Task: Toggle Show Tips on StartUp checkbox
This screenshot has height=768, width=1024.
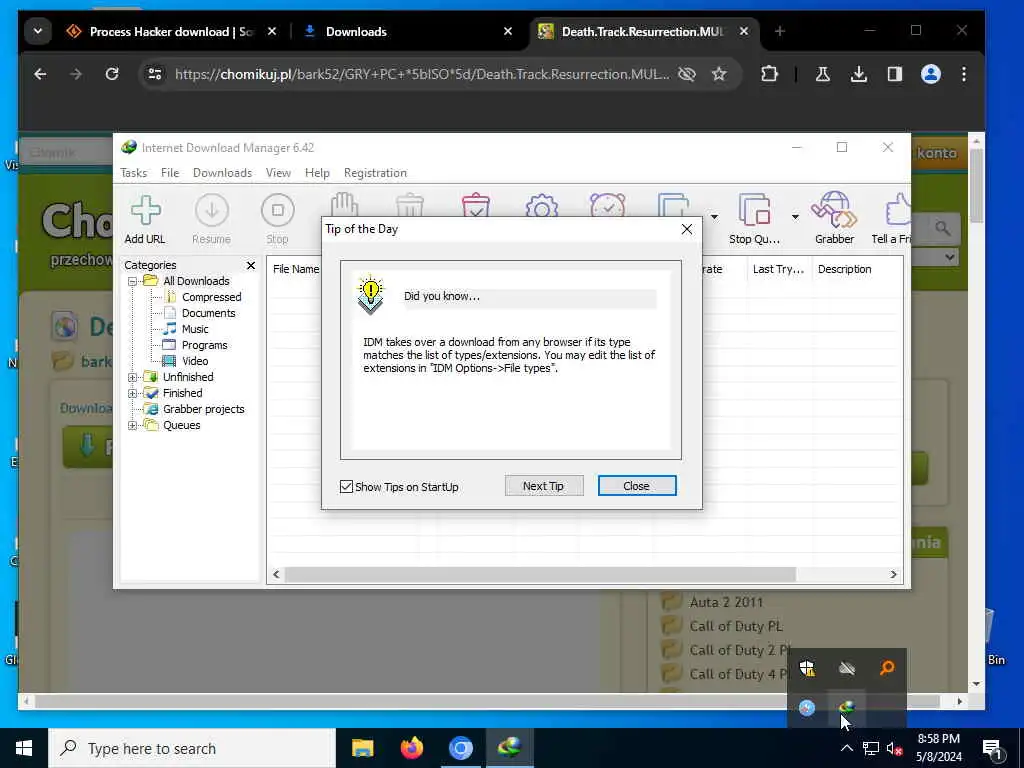Action: pyautogui.click(x=346, y=487)
